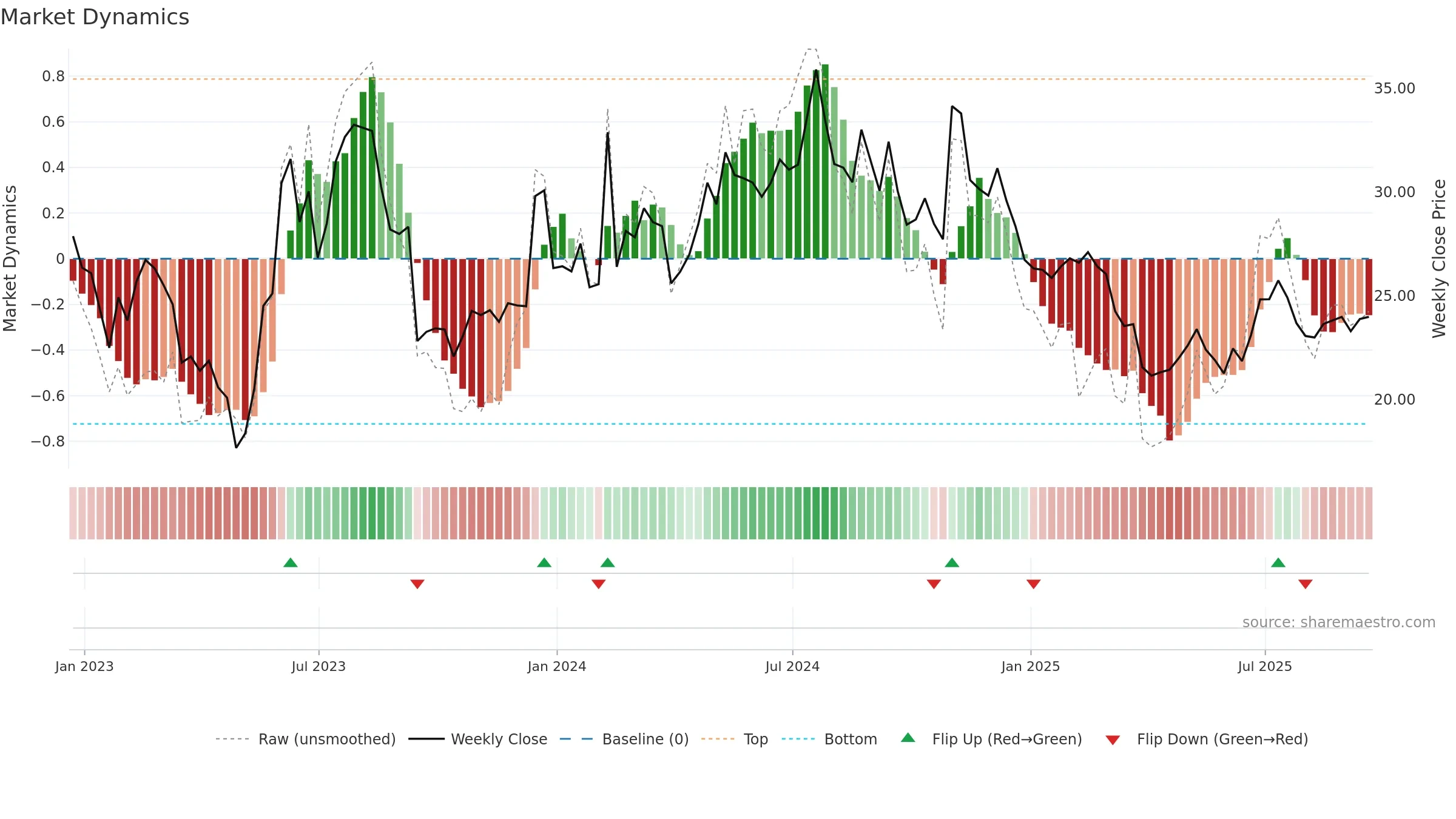
Task: Click the 35.00 price axis label
Action: coord(1395,89)
